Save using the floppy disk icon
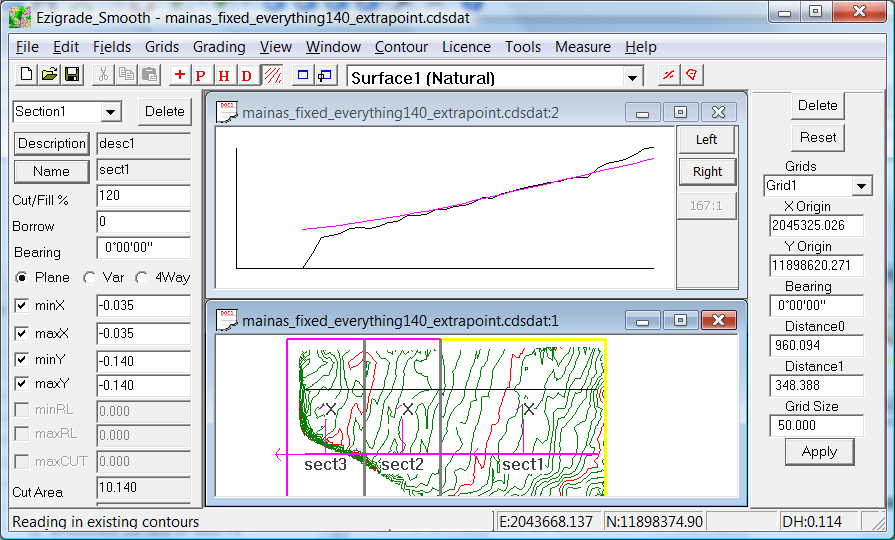The image size is (895, 540). (71, 75)
